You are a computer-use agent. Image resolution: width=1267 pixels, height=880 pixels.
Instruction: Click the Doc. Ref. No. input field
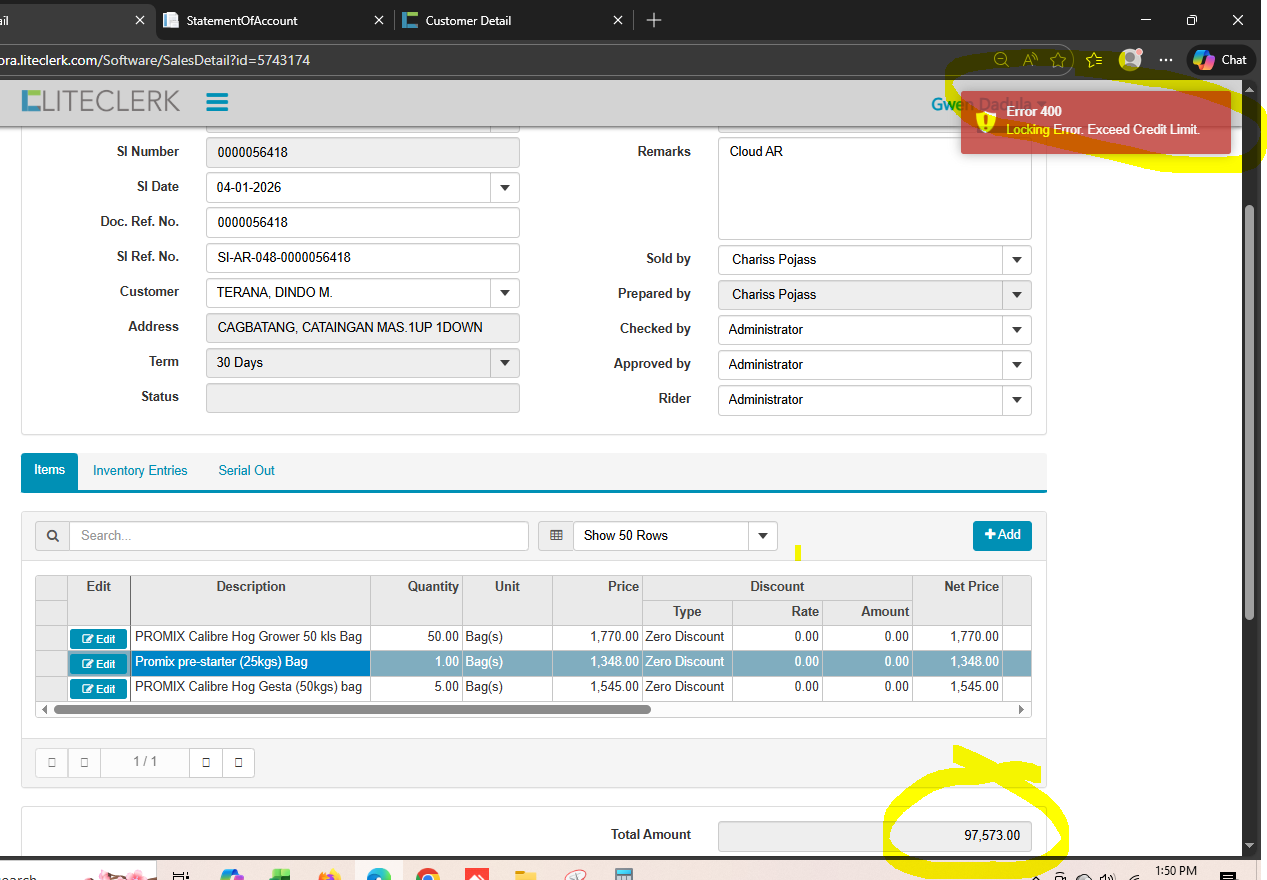pos(362,222)
